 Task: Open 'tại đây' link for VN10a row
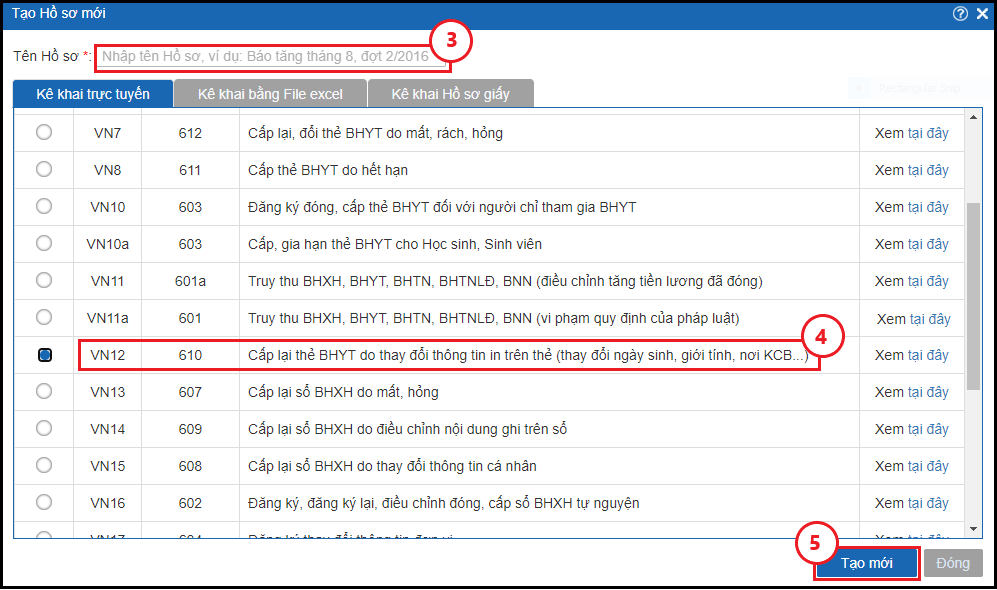tap(928, 244)
